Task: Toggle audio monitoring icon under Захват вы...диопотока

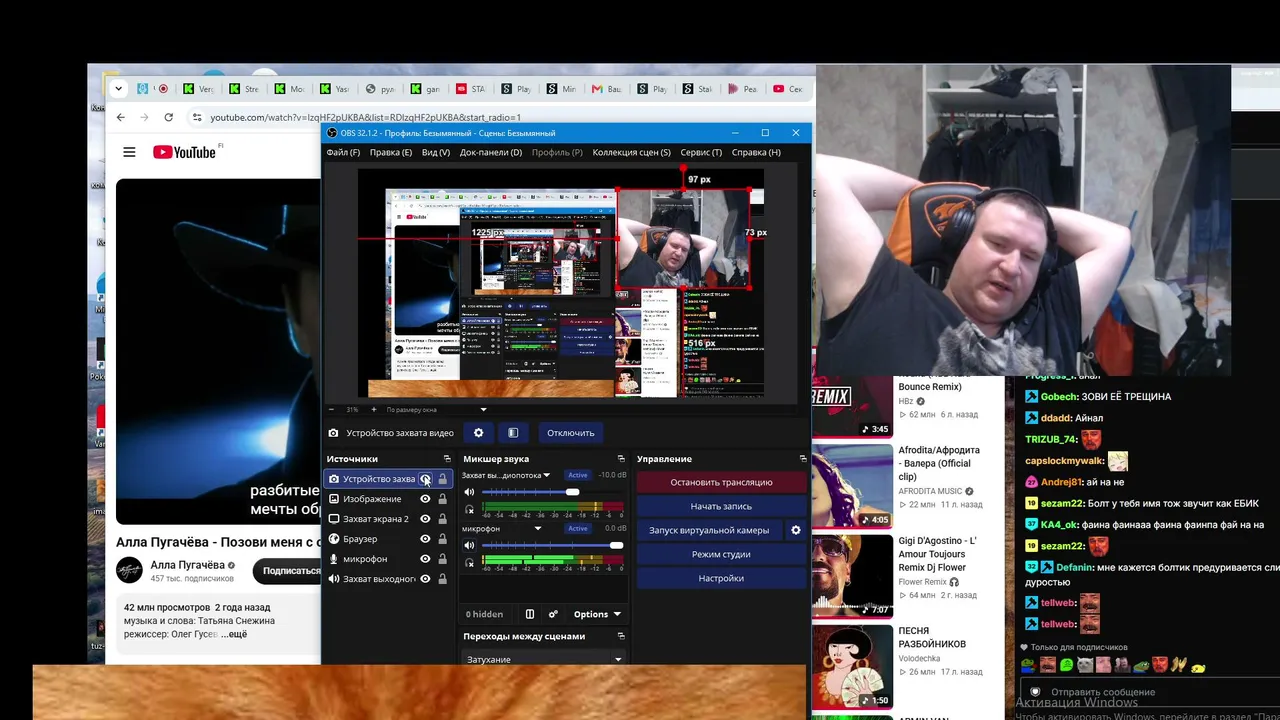Action: (469, 509)
